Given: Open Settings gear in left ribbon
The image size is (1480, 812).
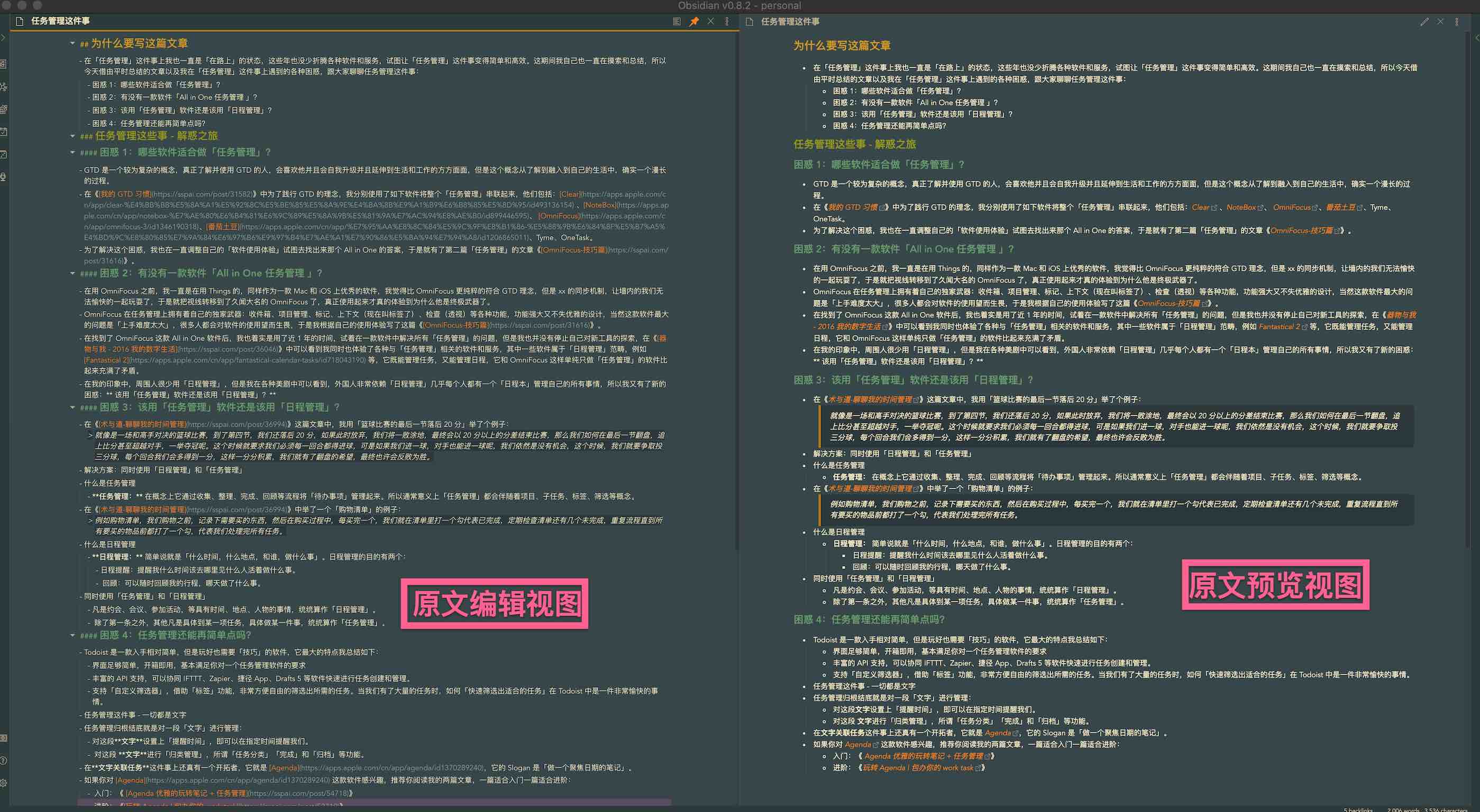Looking at the screenshot, I should [4, 783].
